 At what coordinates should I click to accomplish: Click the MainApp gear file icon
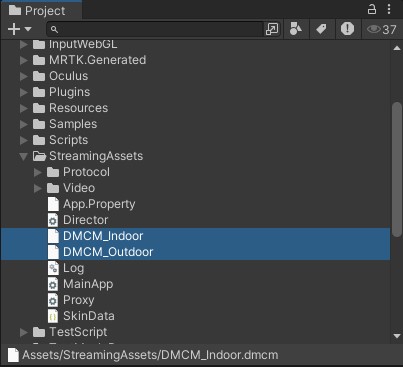(x=53, y=284)
